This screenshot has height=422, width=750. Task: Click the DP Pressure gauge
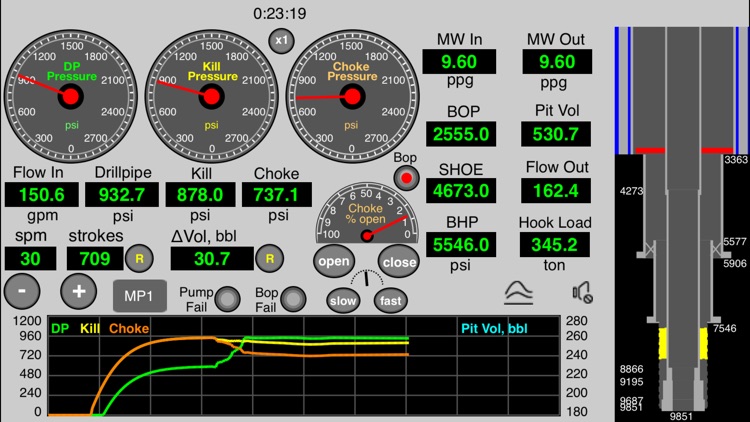[x=71, y=96]
